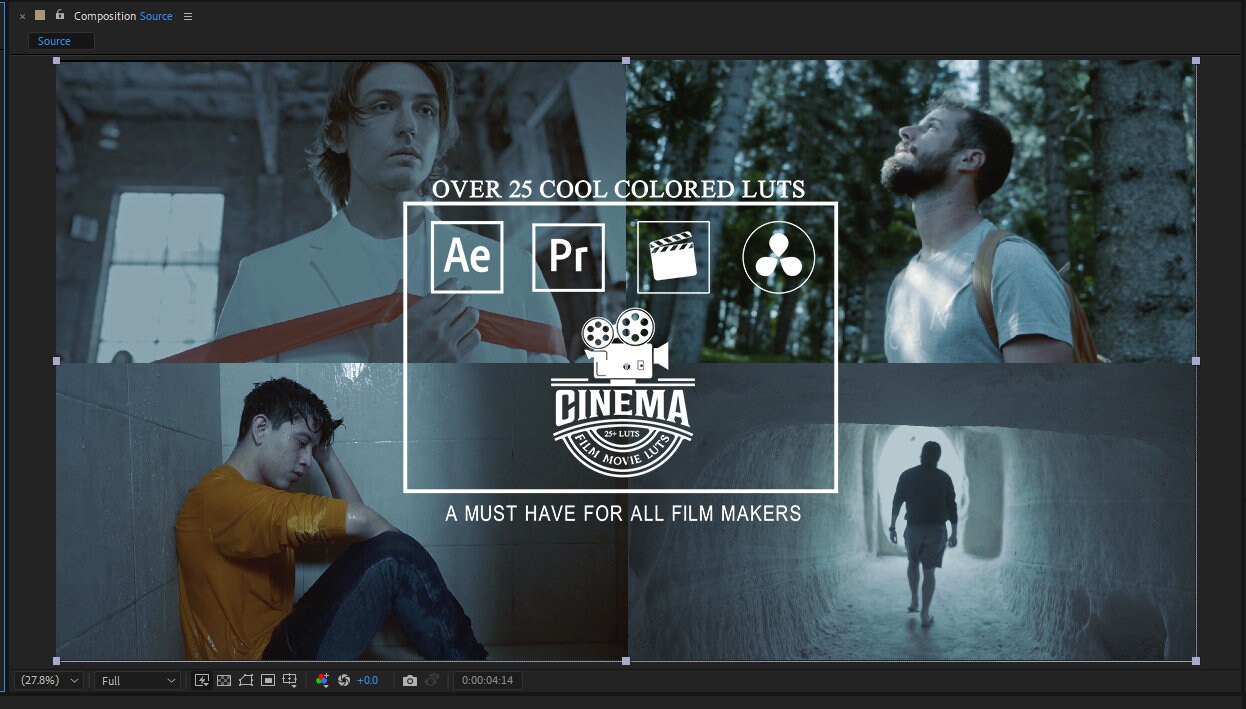The image size is (1246, 709).
Task: Take a snapshot with the camera icon
Action: pos(410,680)
